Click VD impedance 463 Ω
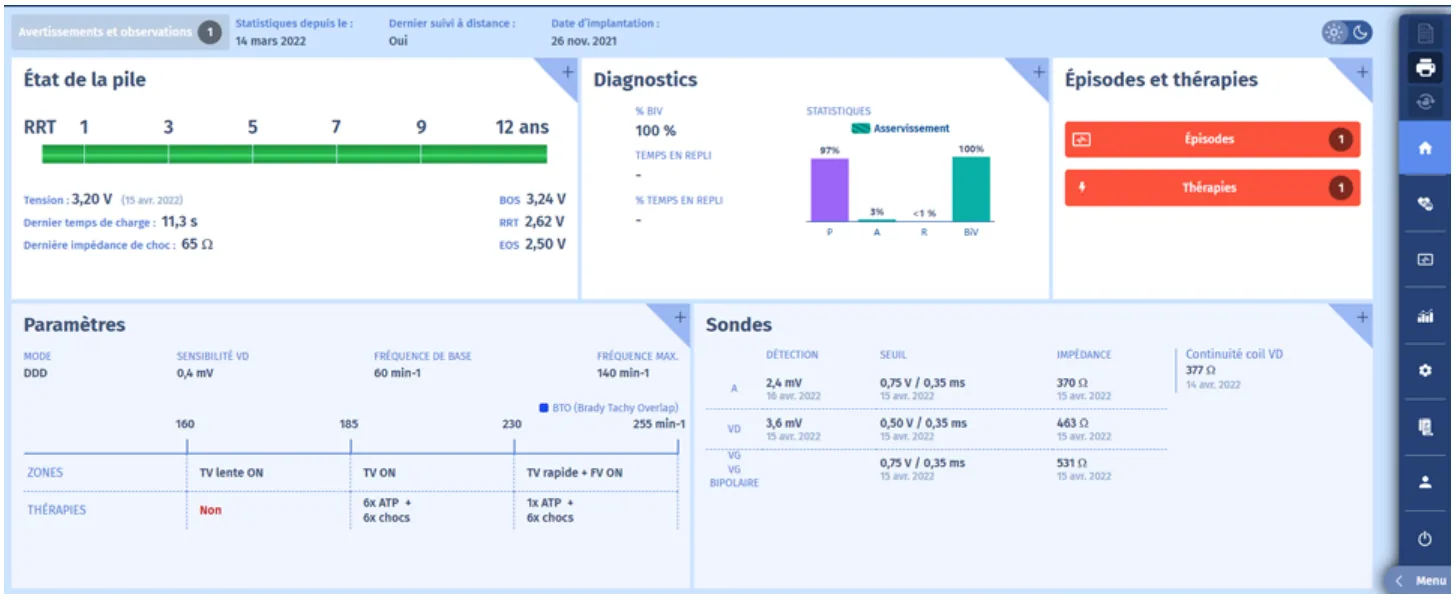 click(x=1072, y=423)
